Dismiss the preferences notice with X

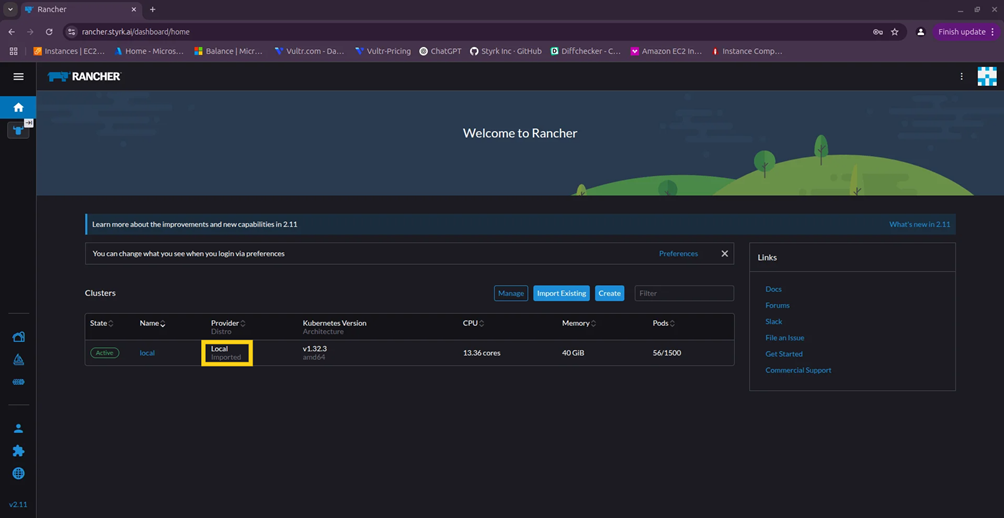pos(725,254)
